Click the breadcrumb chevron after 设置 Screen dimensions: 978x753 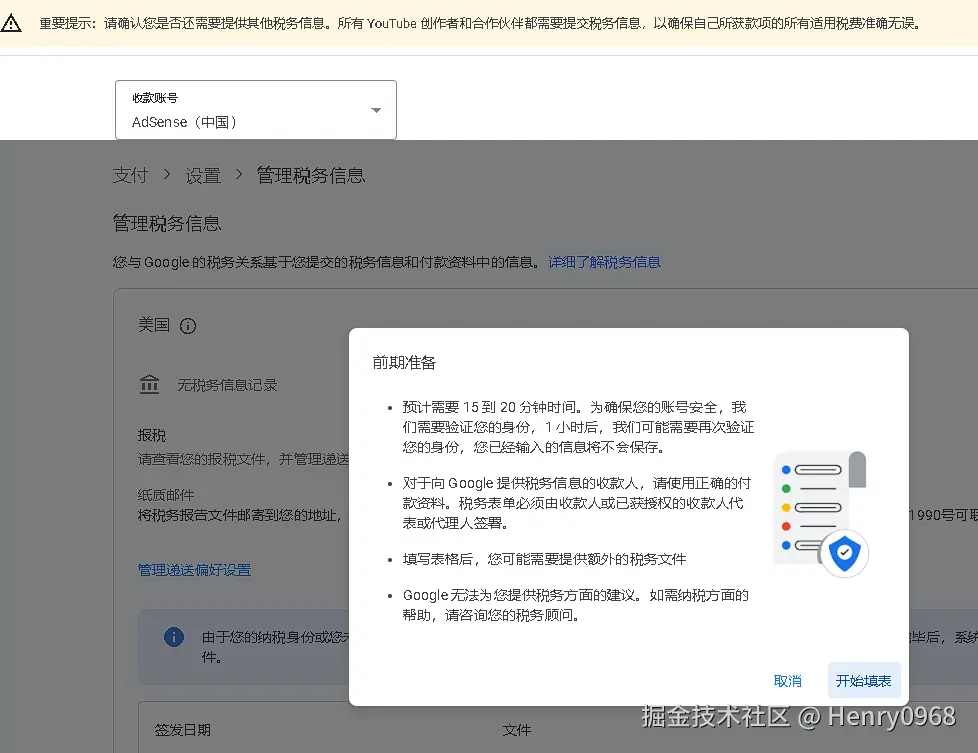click(239, 175)
